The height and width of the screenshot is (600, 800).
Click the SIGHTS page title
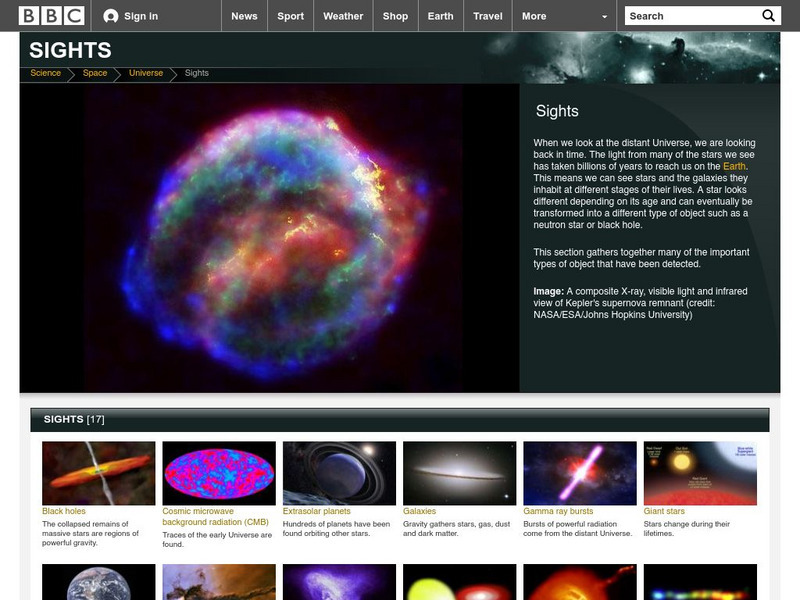click(x=70, y=50)
